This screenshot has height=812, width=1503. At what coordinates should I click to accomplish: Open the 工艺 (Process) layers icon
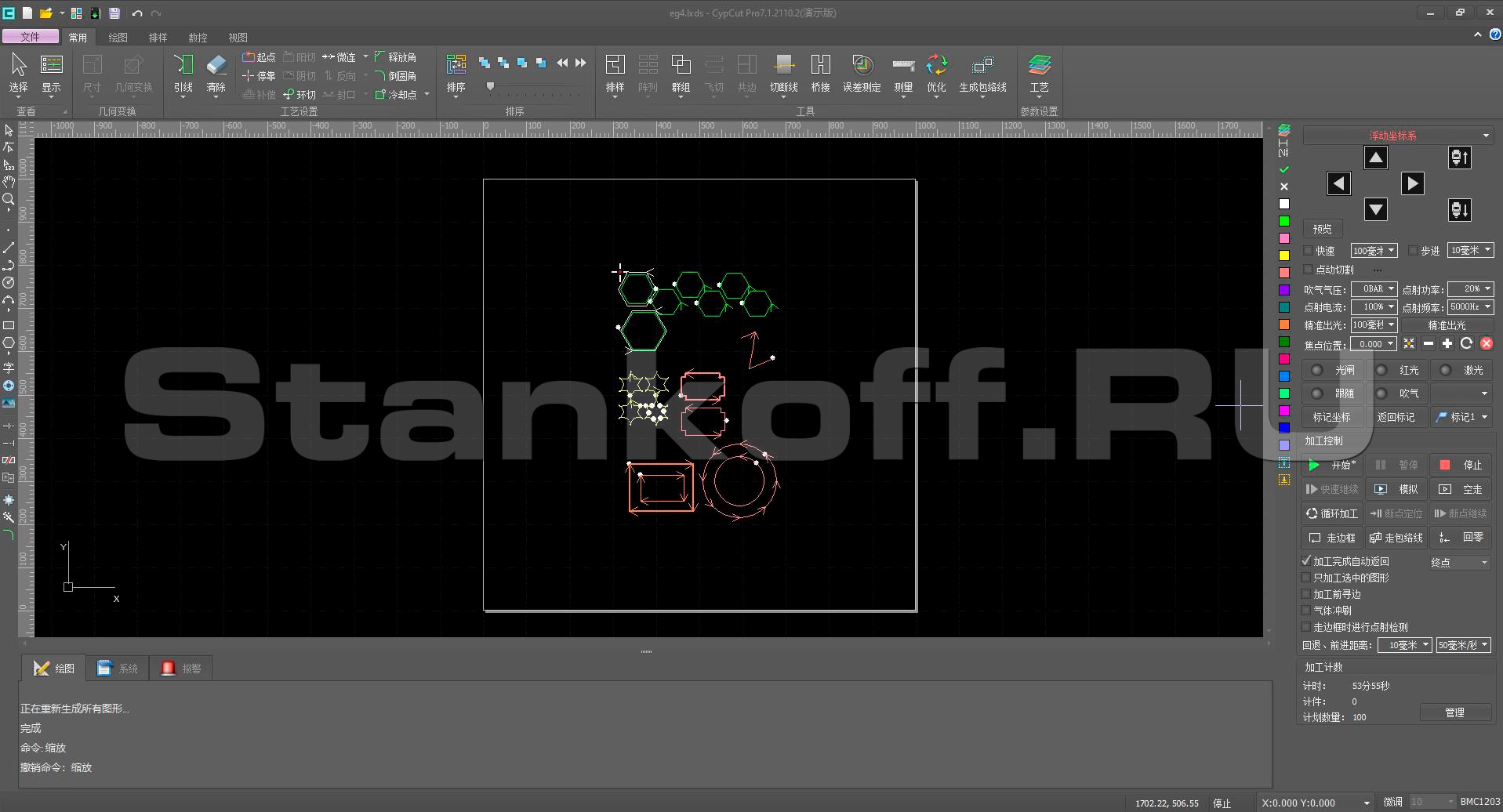tap(1040, 74)
